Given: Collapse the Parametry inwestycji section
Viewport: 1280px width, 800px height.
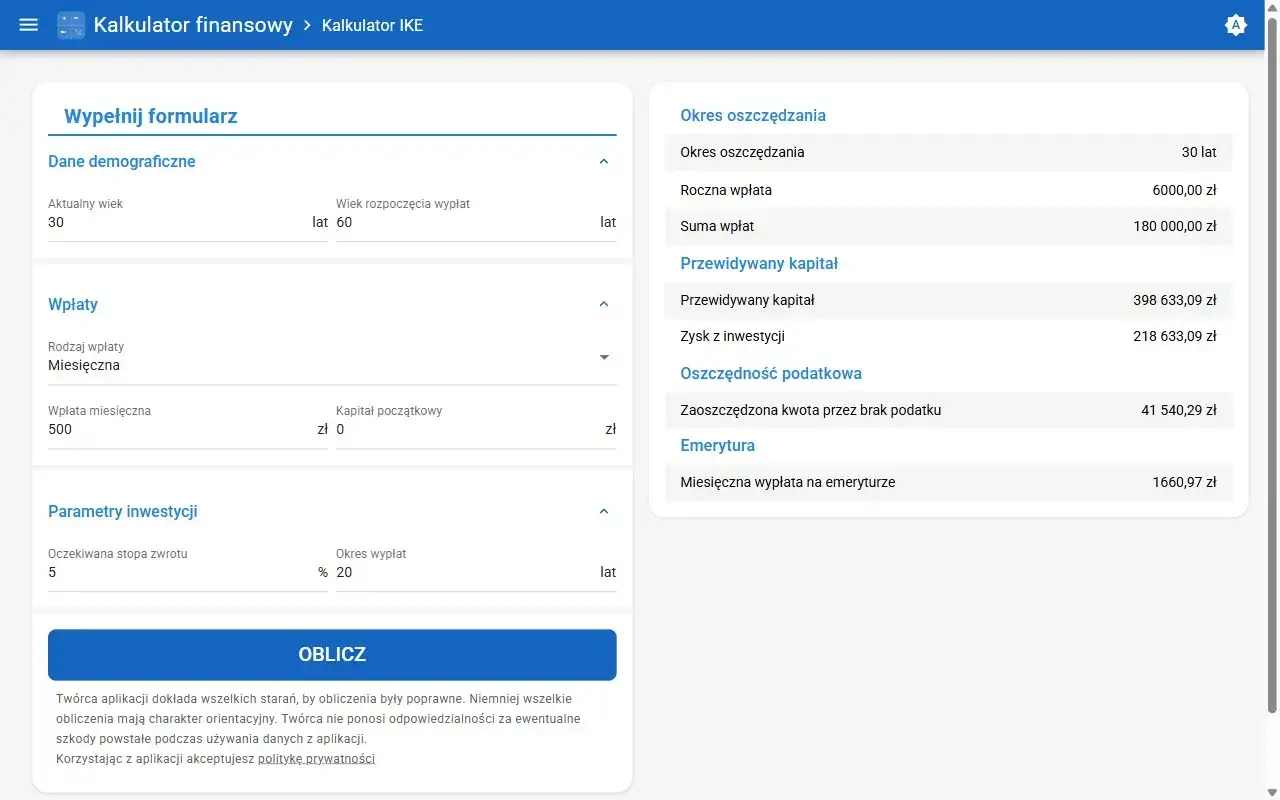Looking at the screenshot, I should click(x=603, y=511).
